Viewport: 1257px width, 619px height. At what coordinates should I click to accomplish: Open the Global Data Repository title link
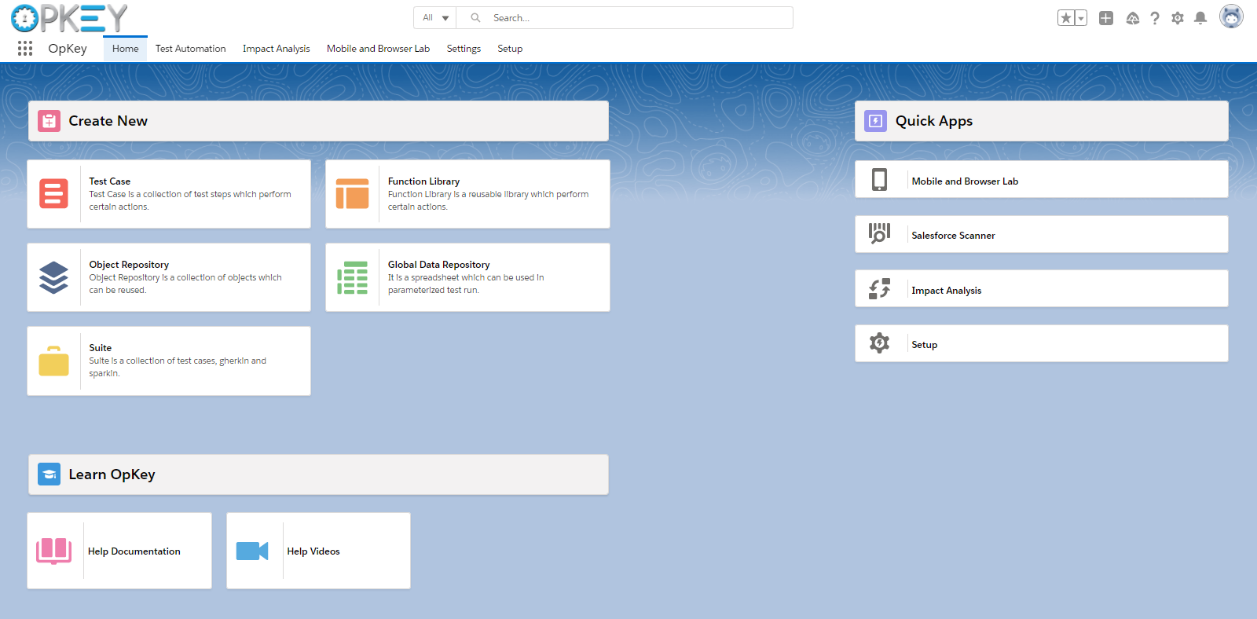[439, 265]
